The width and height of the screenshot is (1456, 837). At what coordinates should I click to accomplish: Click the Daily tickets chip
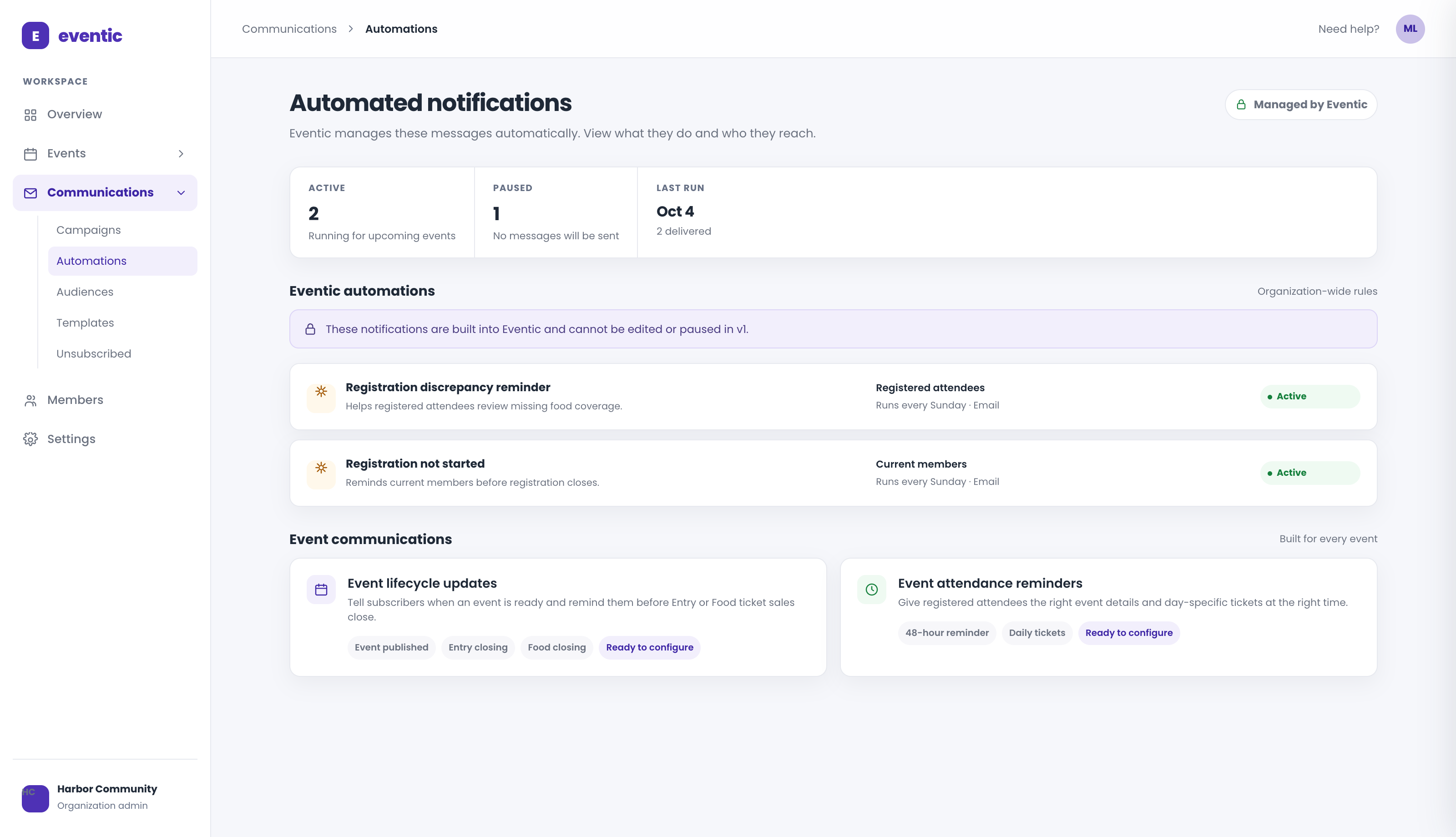click(x=1037, y=633)
